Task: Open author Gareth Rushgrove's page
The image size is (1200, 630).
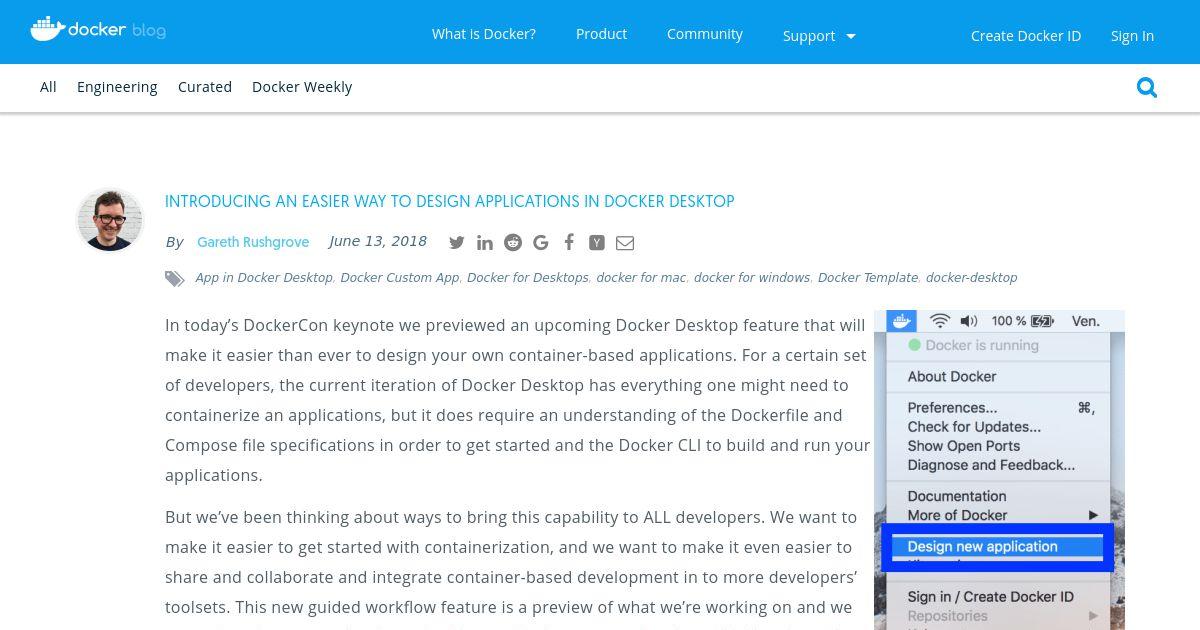Action: [x=253, y=242]
